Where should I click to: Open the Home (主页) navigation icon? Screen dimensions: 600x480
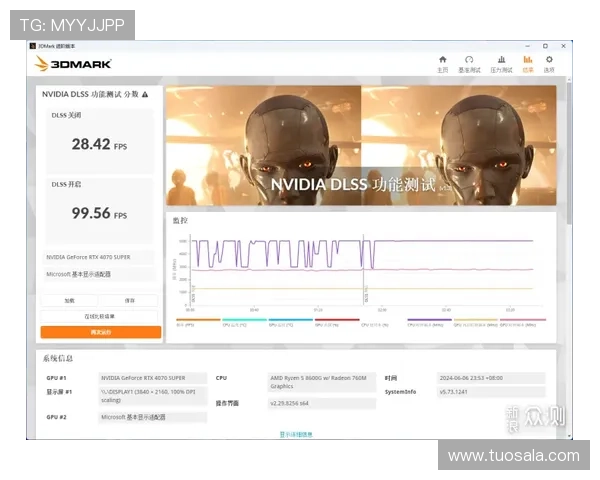coord(442,63)
